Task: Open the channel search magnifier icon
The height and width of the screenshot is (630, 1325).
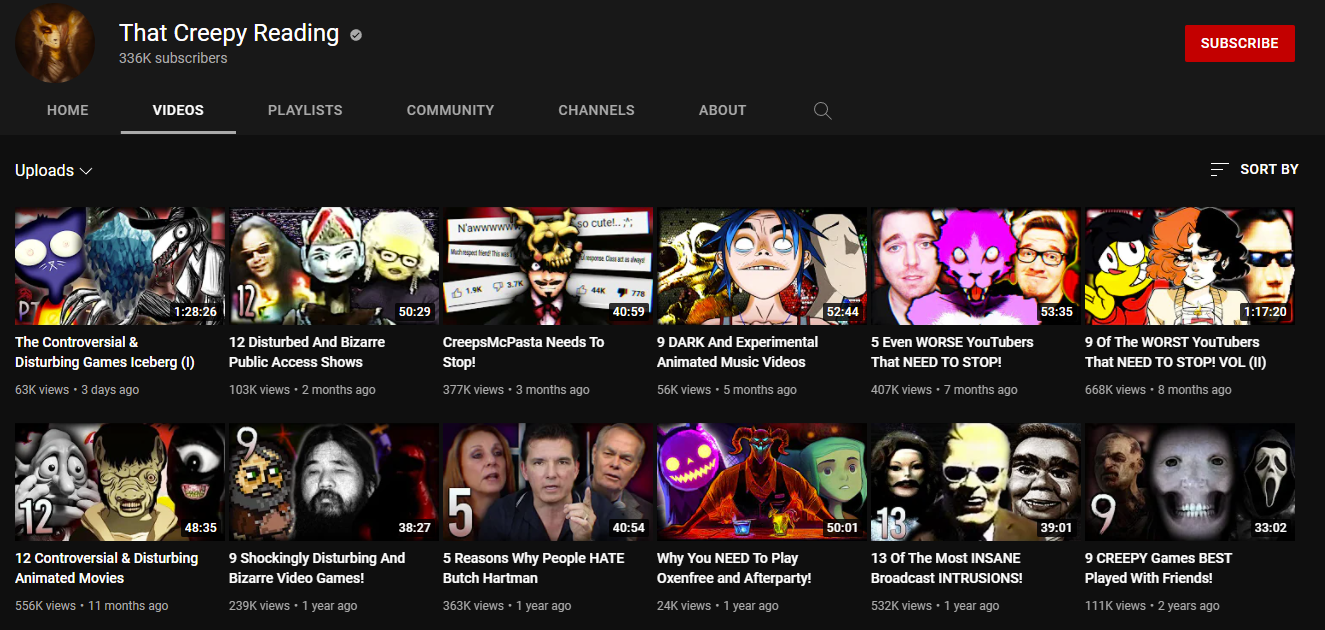Action: point(822,110)
